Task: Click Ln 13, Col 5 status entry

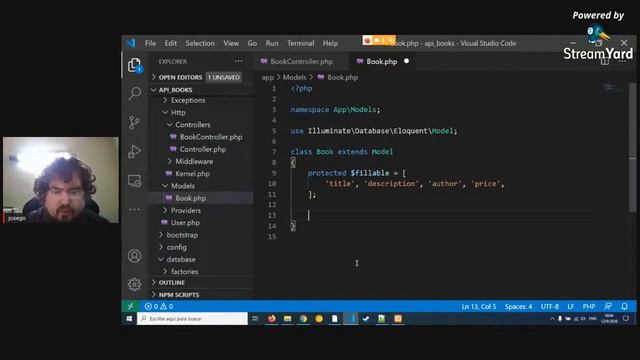Action: tap(478, 307)
